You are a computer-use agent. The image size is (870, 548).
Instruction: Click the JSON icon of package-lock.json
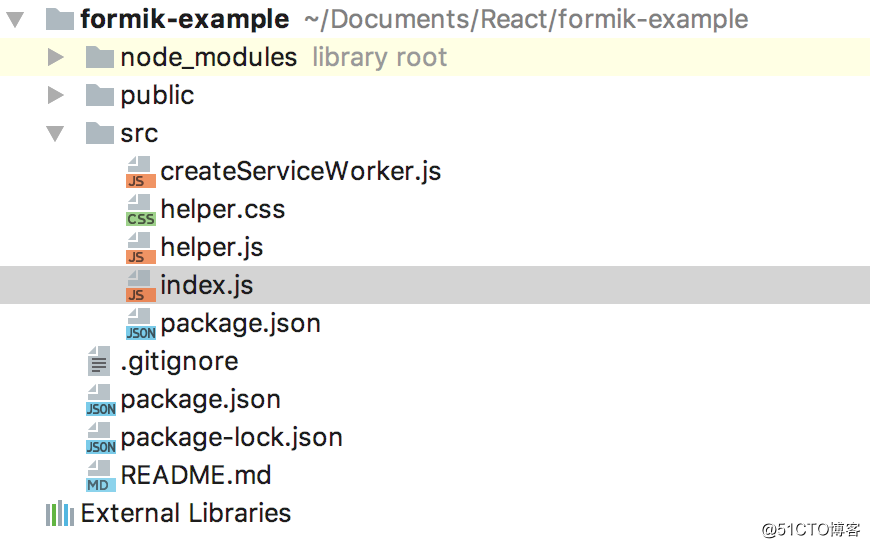pyautogui.click(x=100, y=438)
